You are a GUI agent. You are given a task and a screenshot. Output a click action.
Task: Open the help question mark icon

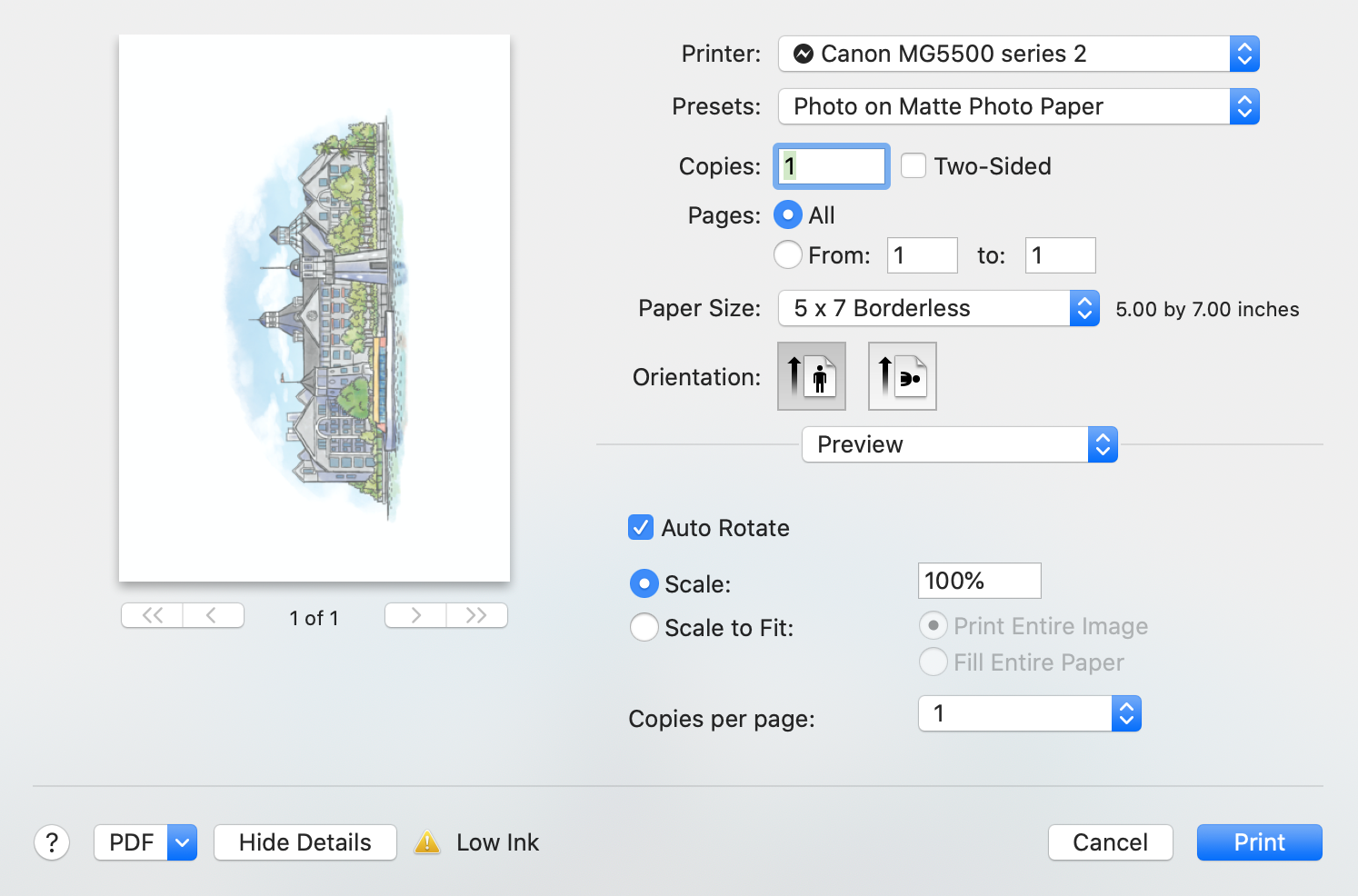[52, 842]
